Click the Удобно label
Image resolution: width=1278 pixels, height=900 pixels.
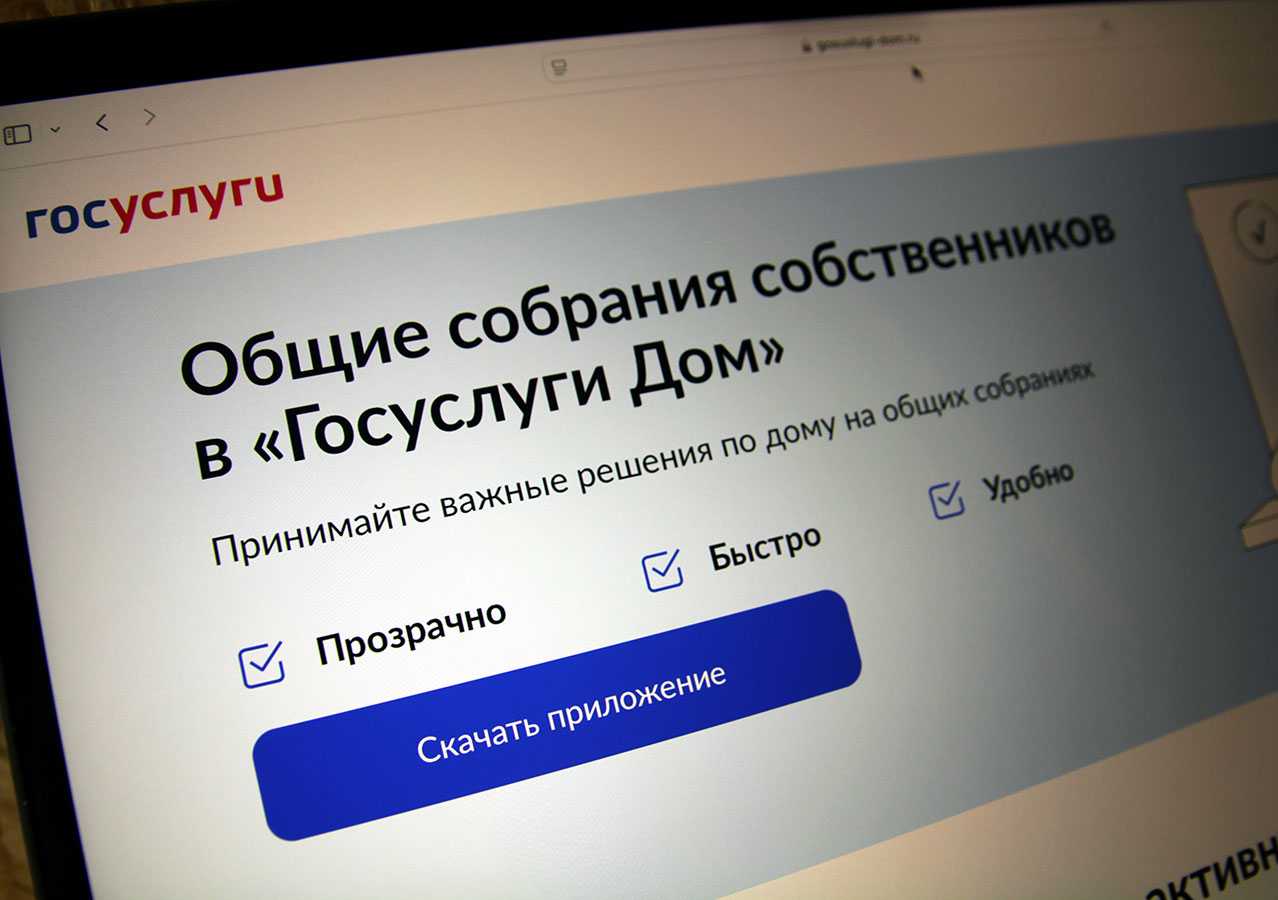pyautogui.click(x=1028, y=481)
